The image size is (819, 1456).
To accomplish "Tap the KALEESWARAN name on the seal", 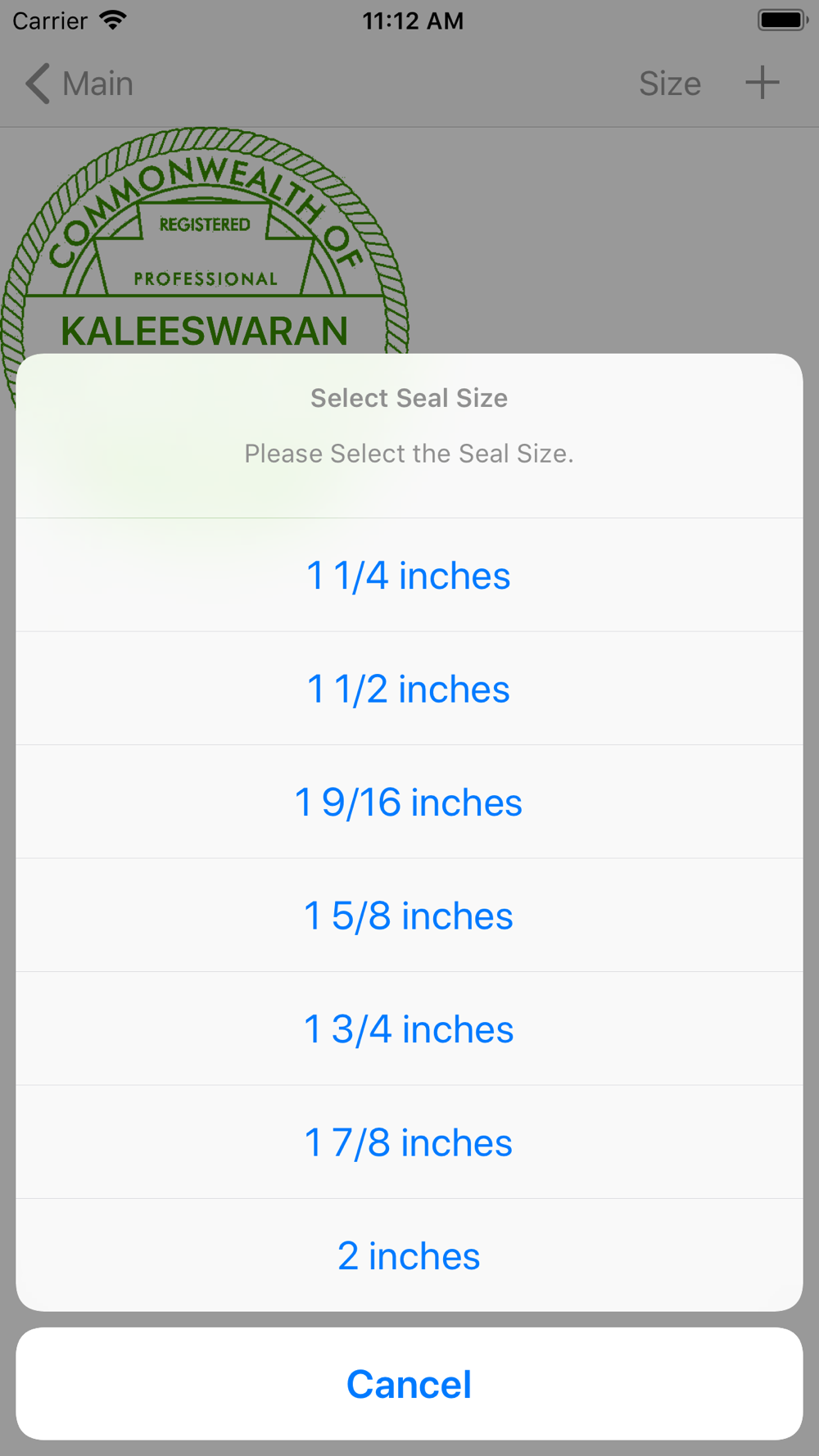I will pyautogui.click(x=205, y=331).
